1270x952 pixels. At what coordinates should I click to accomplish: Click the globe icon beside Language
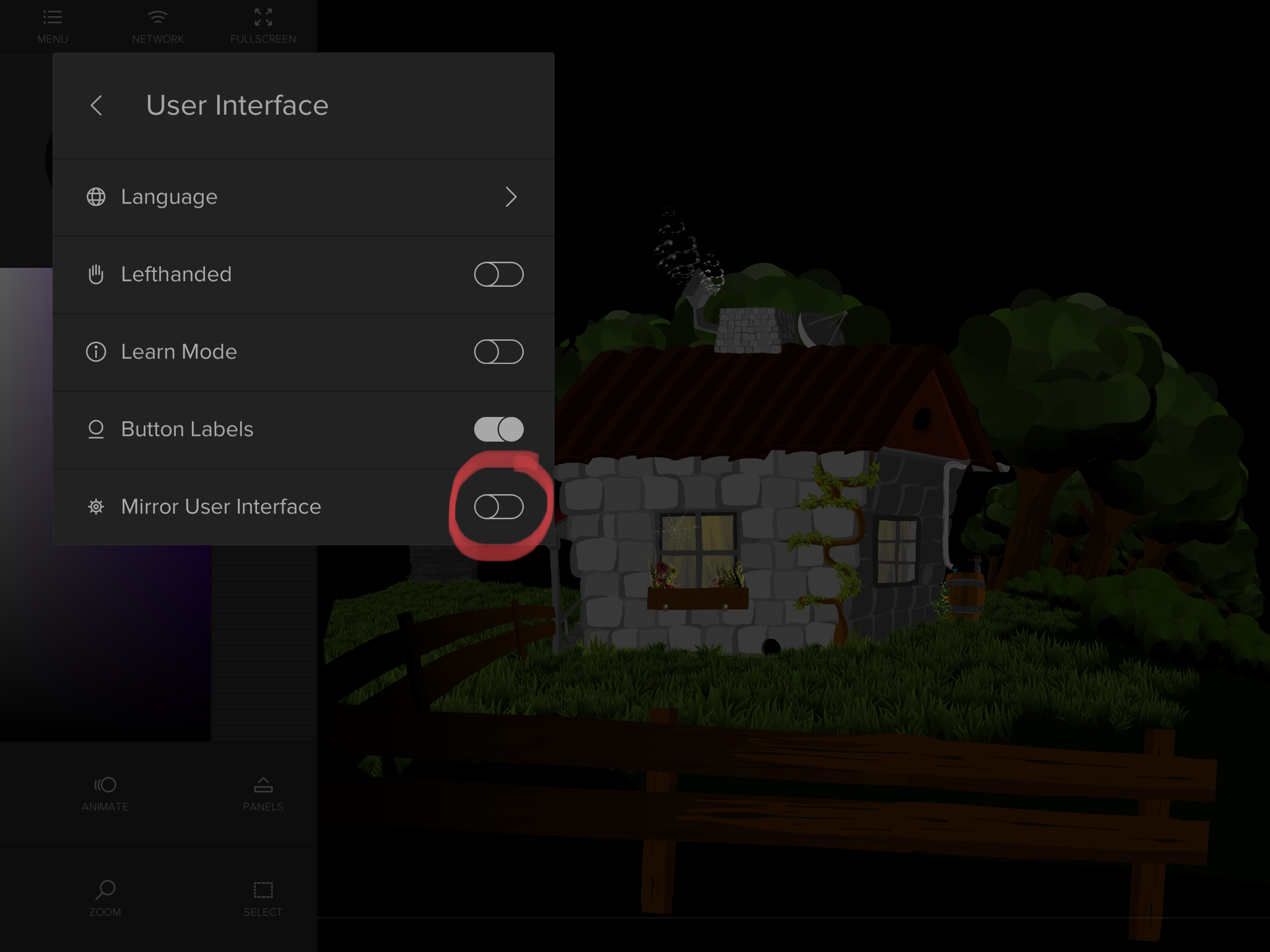coord(96,197)
